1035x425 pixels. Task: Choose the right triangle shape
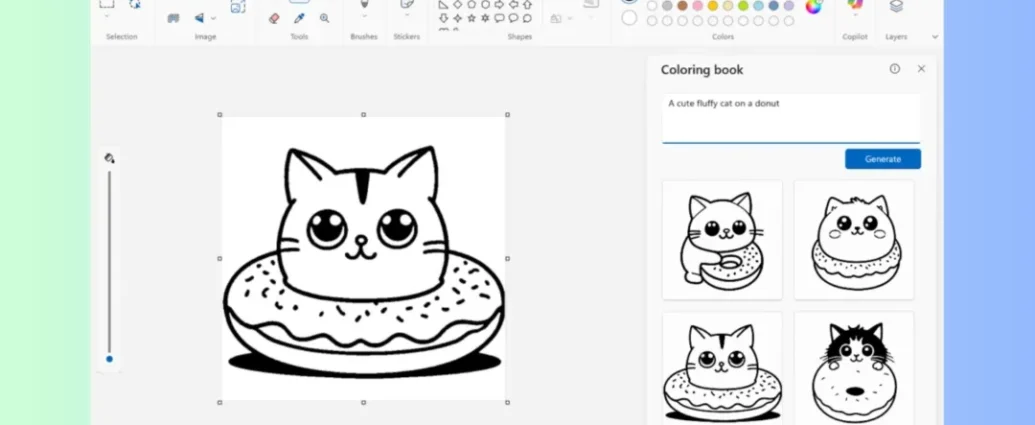tap(444, 5)
